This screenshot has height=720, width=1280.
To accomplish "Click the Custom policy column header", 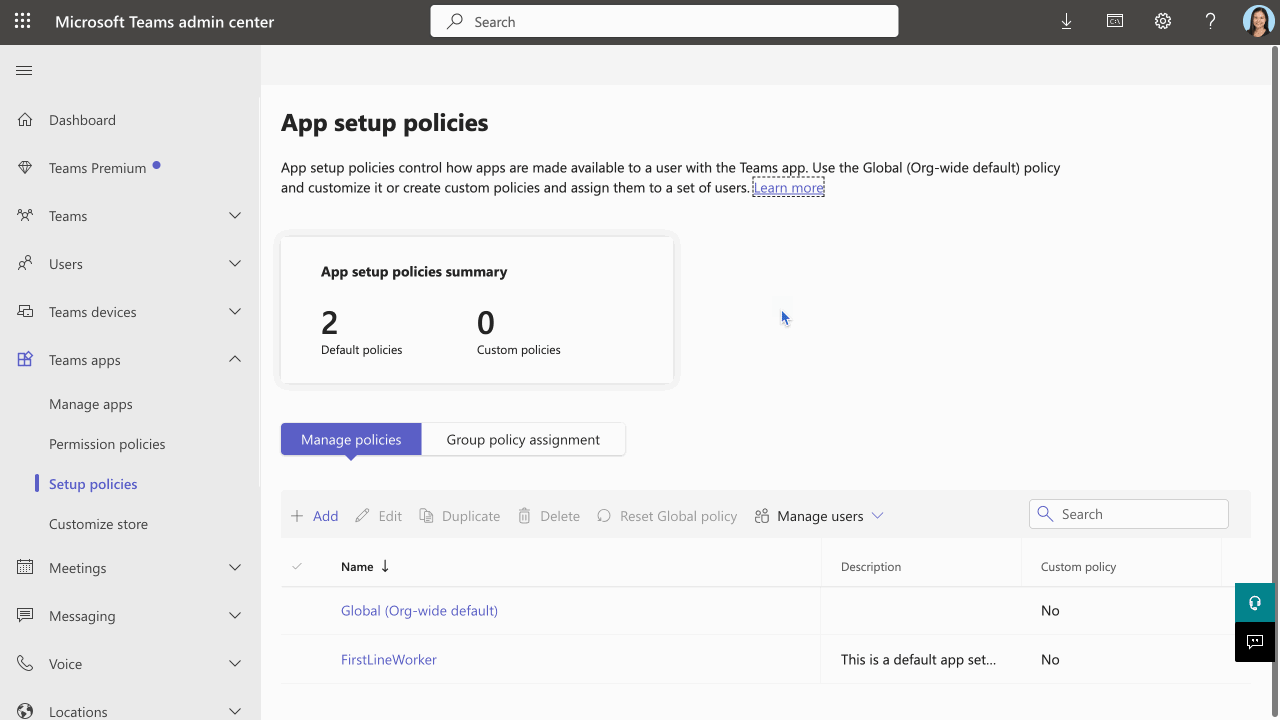I will pyautogui.click(x=1078, y=567).
